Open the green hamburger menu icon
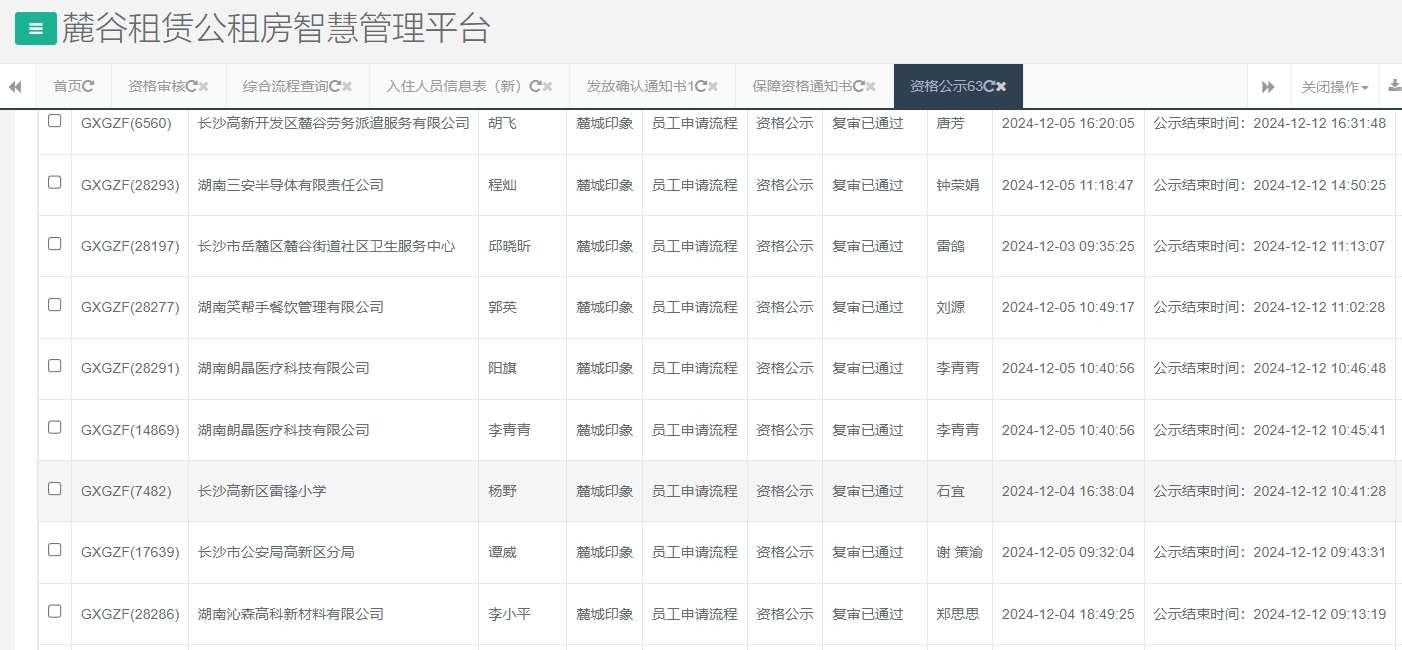Viewport: 1402px width, 650px height. [x=35, y=28]
